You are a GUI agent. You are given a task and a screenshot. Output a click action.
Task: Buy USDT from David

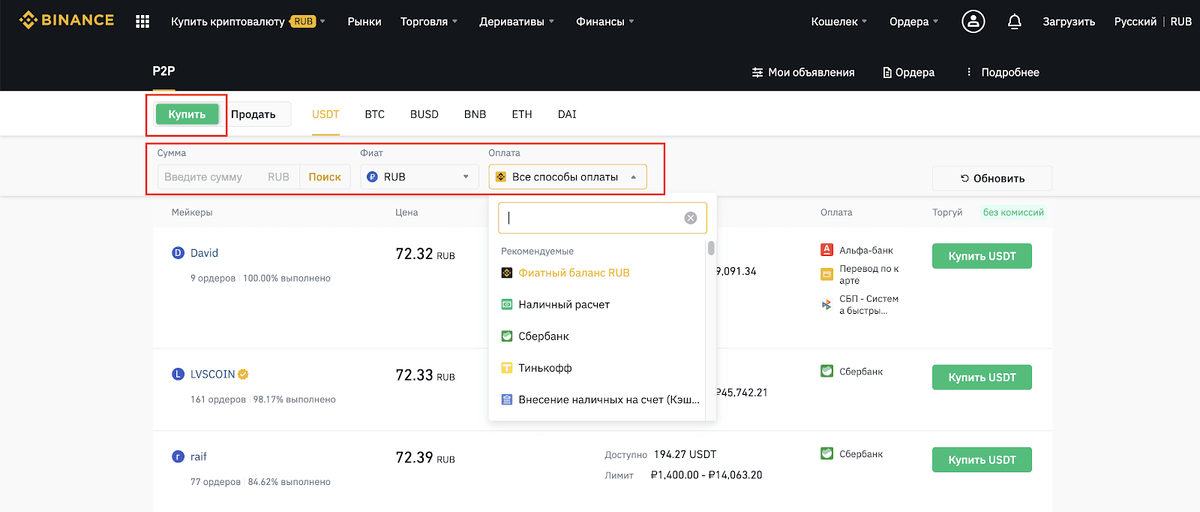[x=982, y=256]
